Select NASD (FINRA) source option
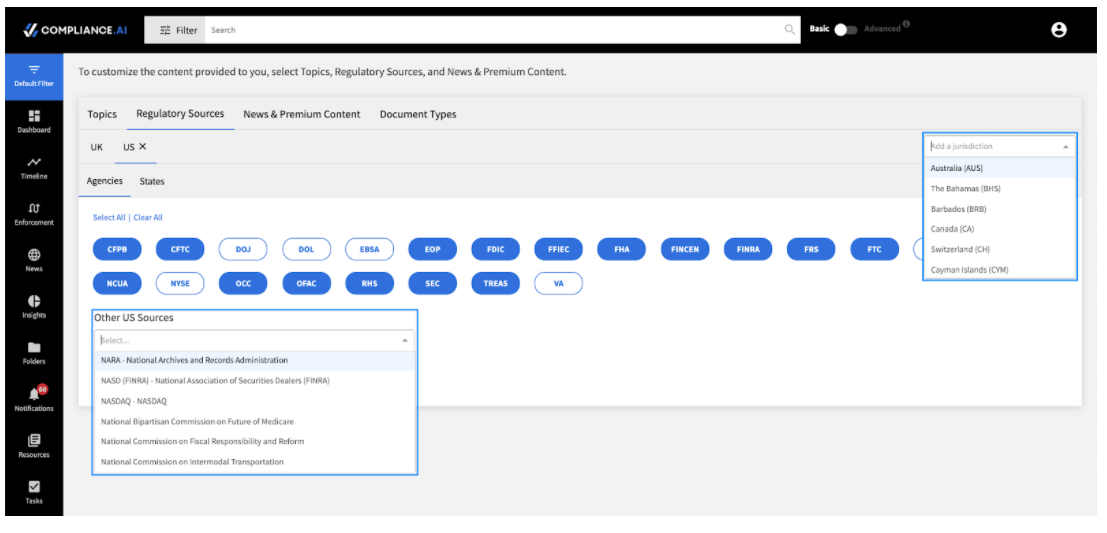This screenshot has width=1107, height=533. point(255,381)
